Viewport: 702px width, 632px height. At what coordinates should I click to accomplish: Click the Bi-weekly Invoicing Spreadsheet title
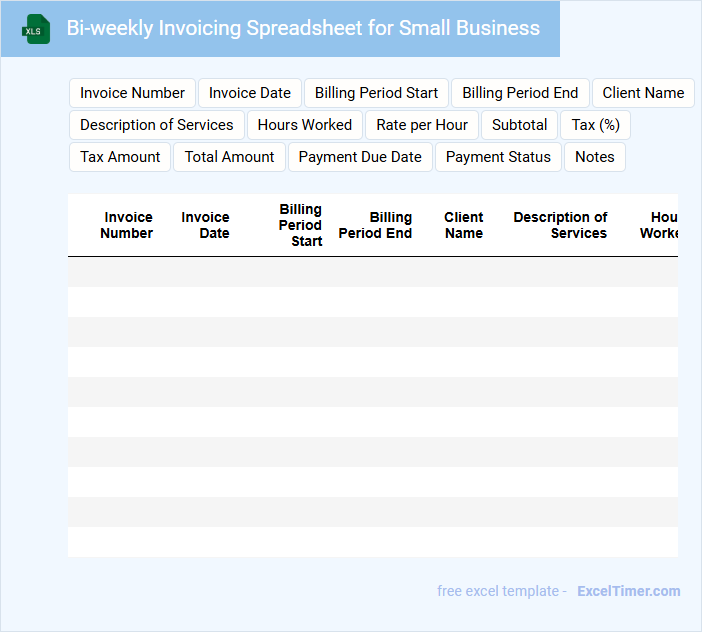(303, 28)
